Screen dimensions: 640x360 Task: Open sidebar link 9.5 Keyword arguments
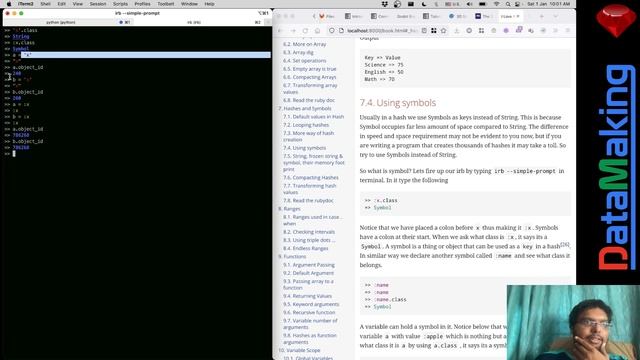[x=311, y=304]
